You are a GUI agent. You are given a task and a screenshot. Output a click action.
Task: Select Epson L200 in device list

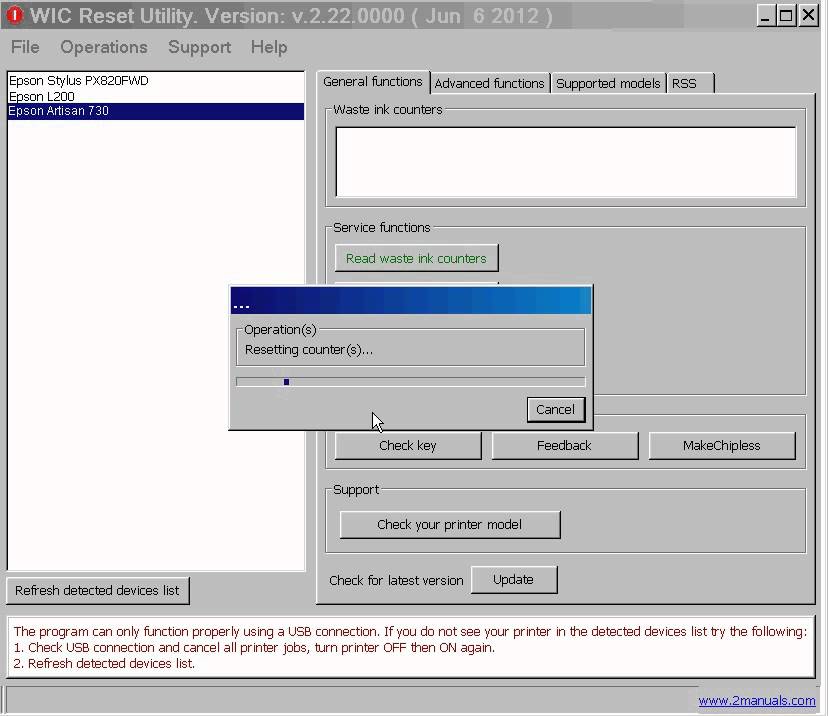click(156, 96)
